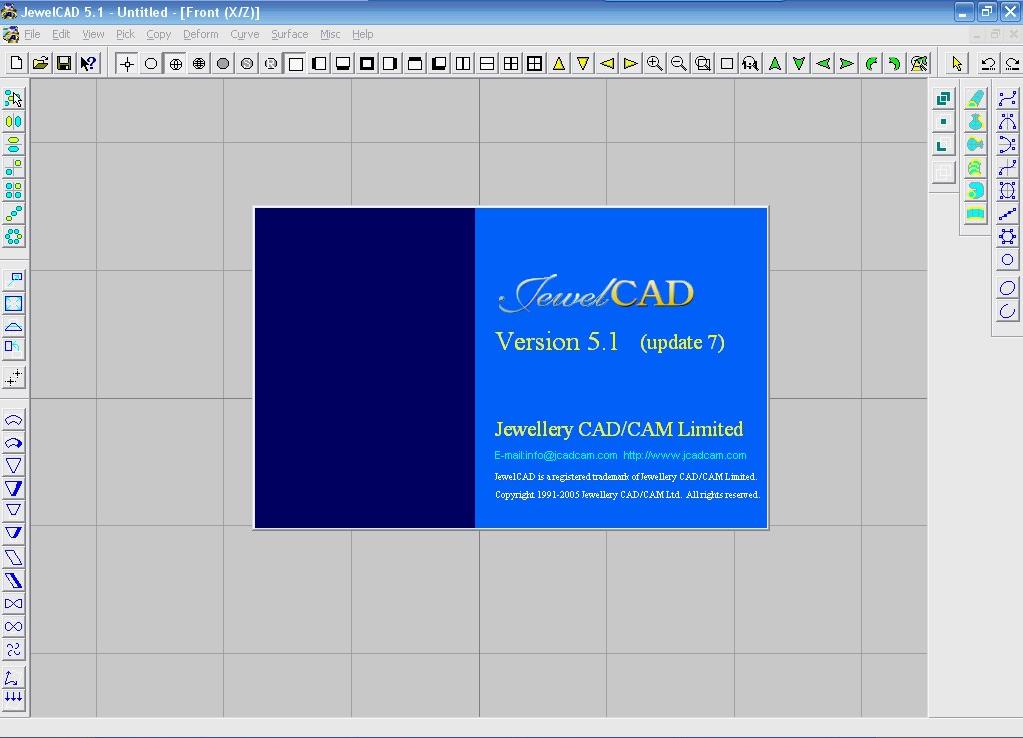Zoom in with the plus magnifier icon
The image size is (1023, 738).
tap(655, 63)
